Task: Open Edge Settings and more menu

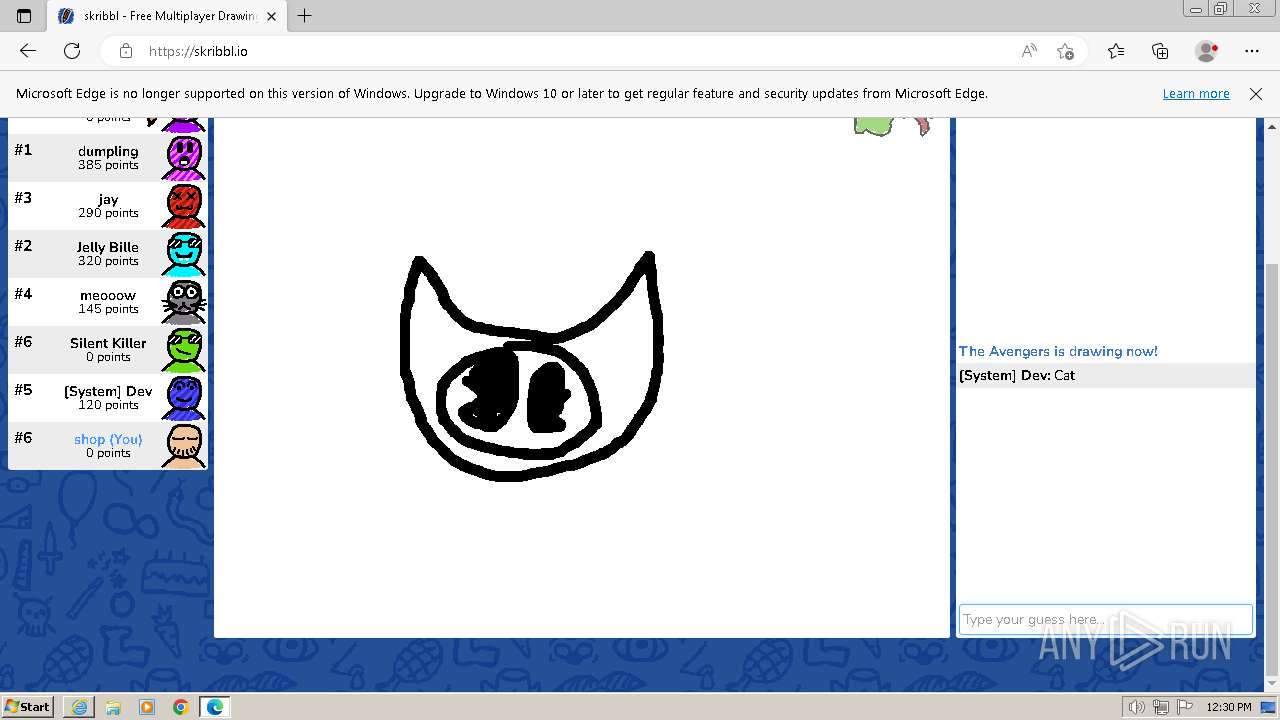Action: click(x=1252, y=51)
